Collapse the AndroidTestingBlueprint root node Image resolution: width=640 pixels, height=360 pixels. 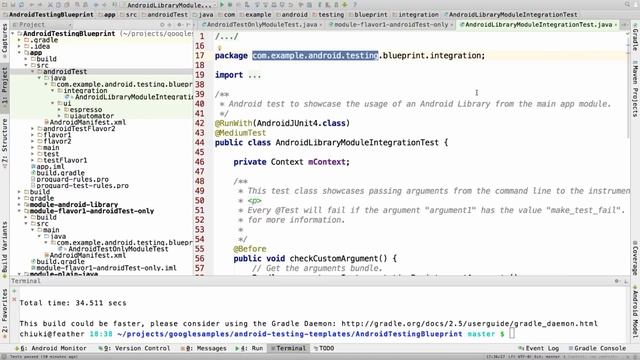coord(13,33)
